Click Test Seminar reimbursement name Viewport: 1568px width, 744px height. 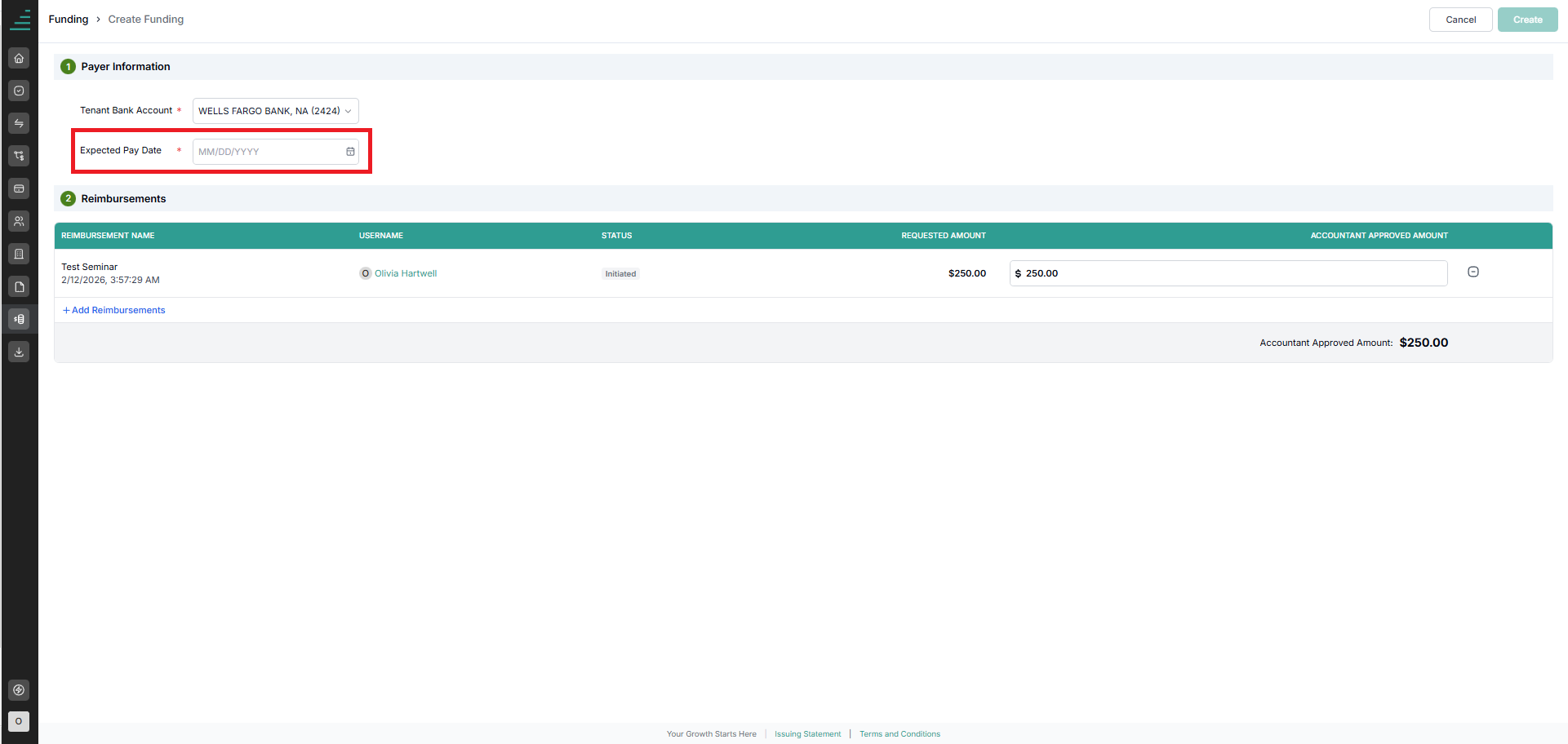tap(90, 267)
